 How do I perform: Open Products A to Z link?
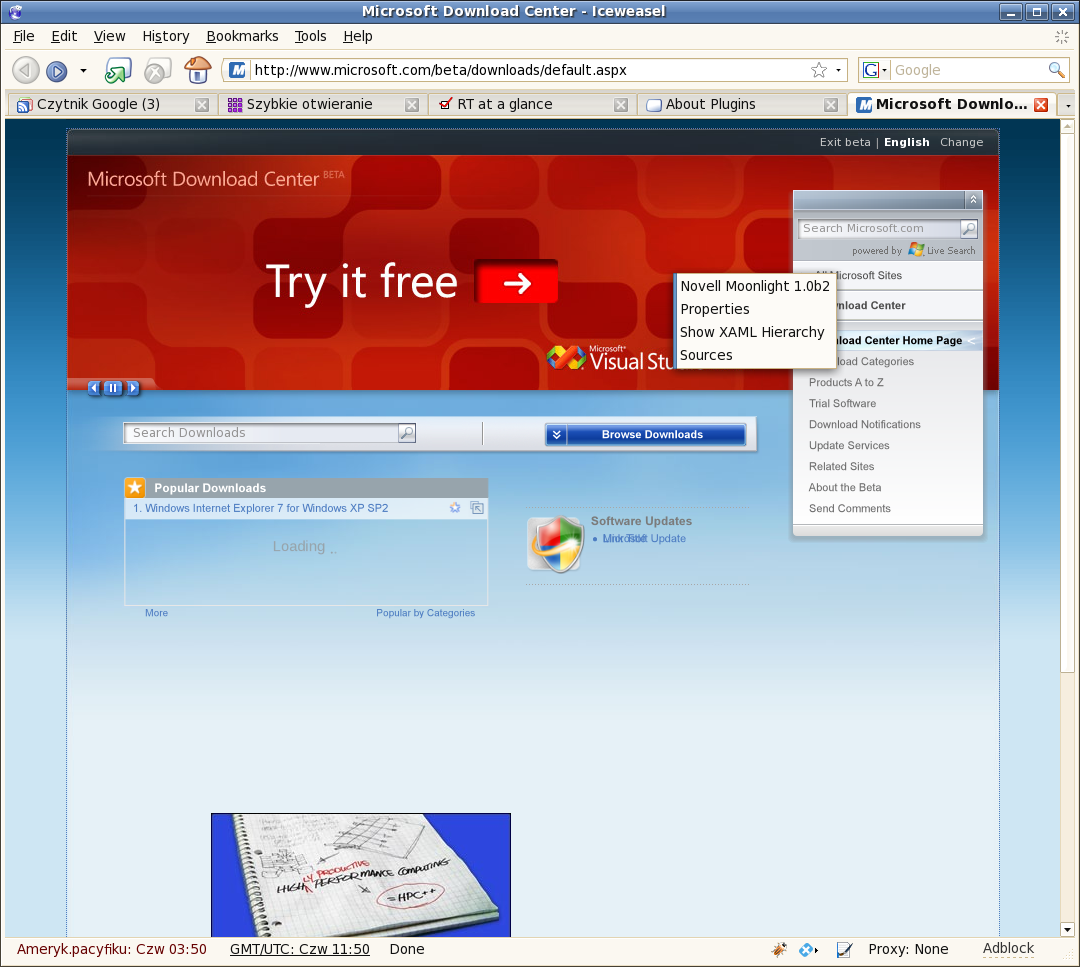846,382
